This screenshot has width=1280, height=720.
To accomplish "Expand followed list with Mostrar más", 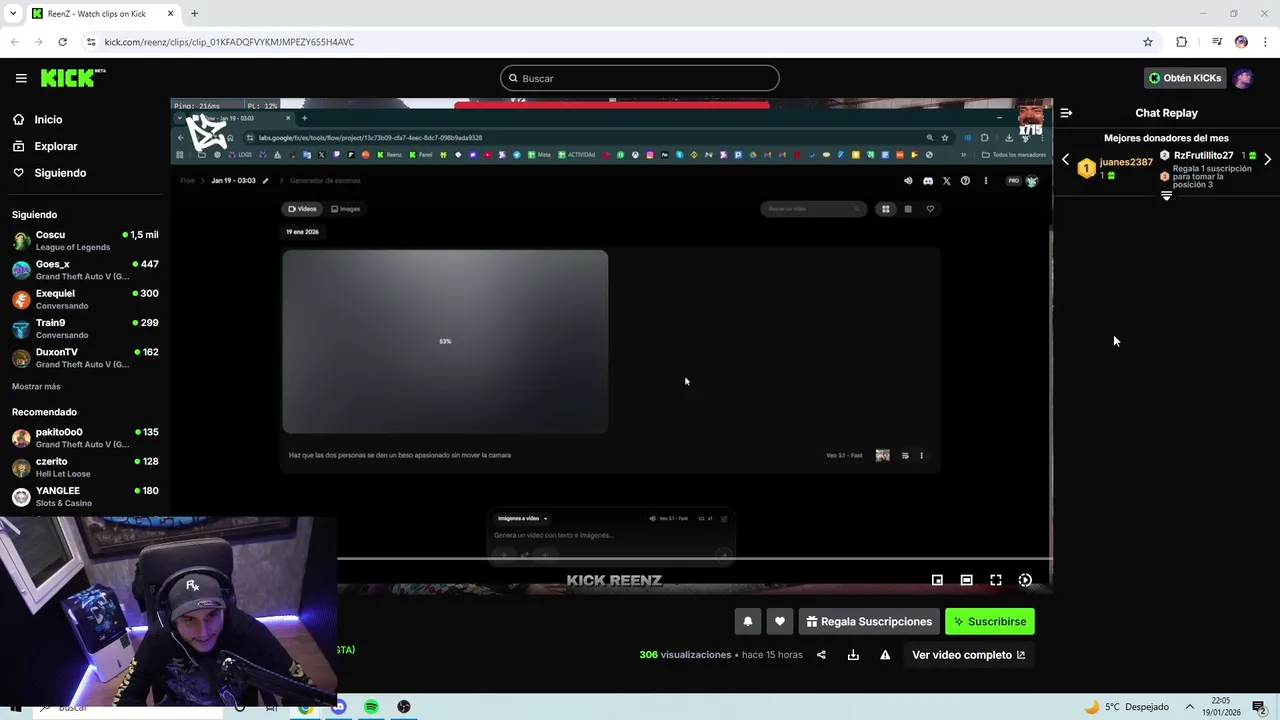I will point(36,386).
